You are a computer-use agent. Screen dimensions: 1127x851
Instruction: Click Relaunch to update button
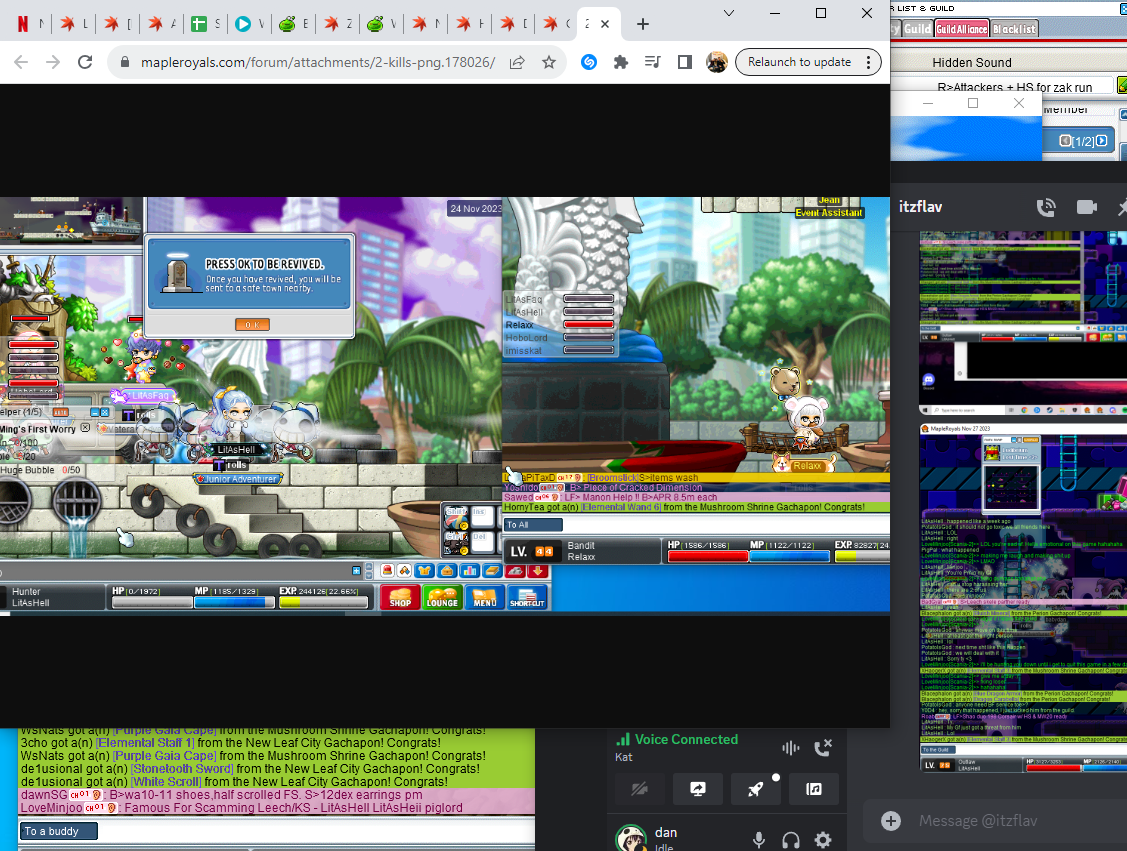click(x=799, y=62)
